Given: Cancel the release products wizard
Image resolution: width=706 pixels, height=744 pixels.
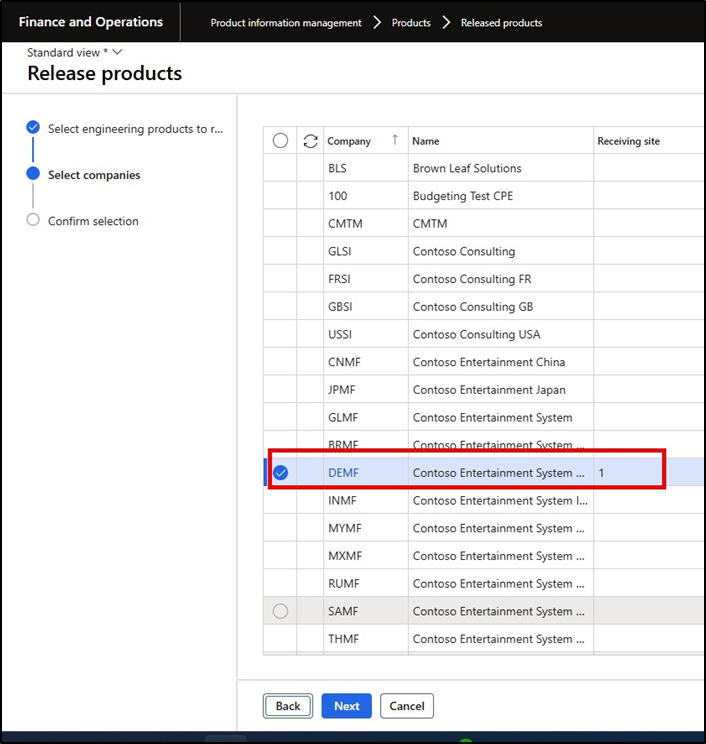Looking at the screenshot, I should point(406,706).
